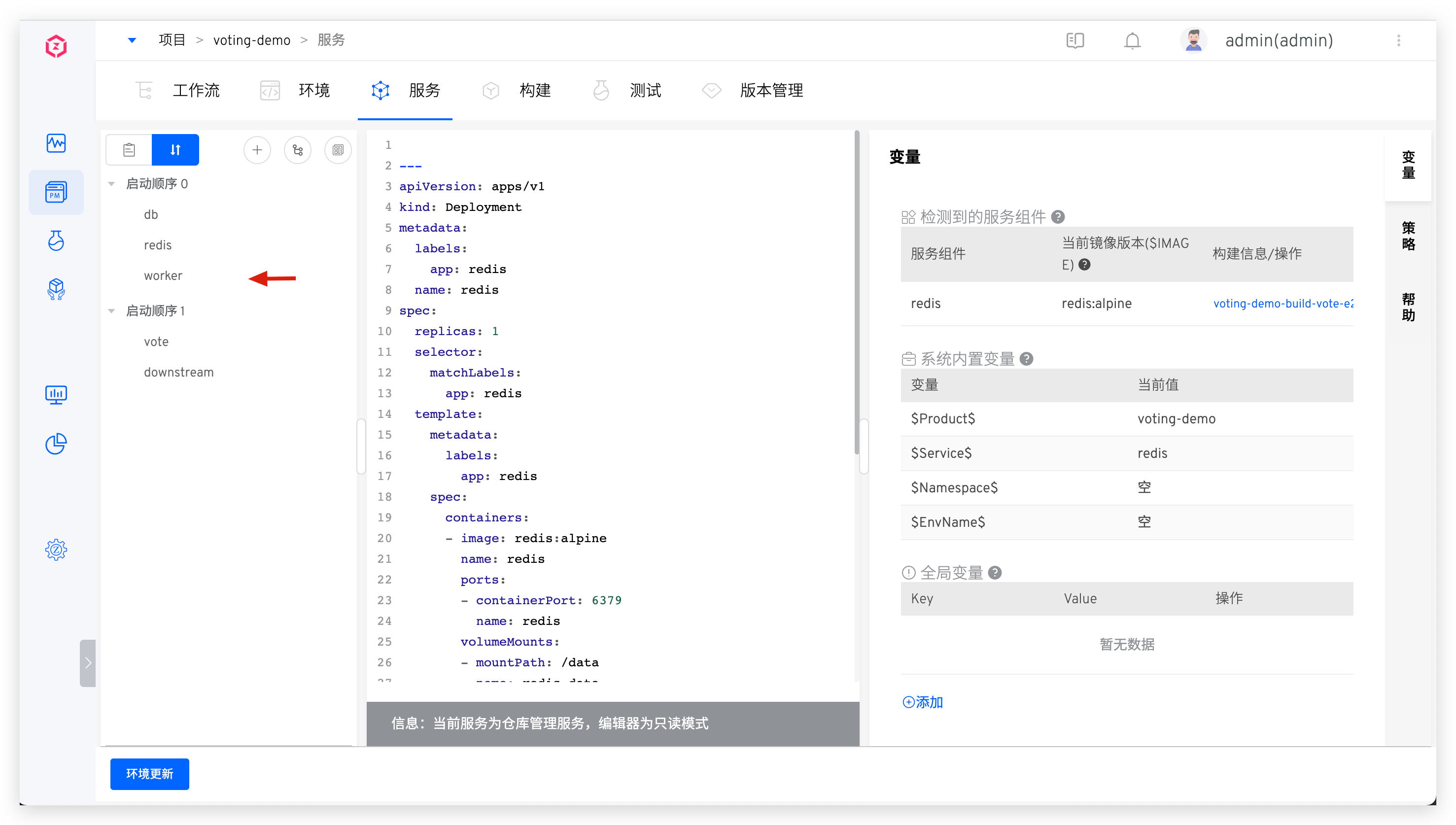Screen dimensions: 1456x825
Task: Open the statistics monitor sidebar icon
Action: click(x=56, y=394)
